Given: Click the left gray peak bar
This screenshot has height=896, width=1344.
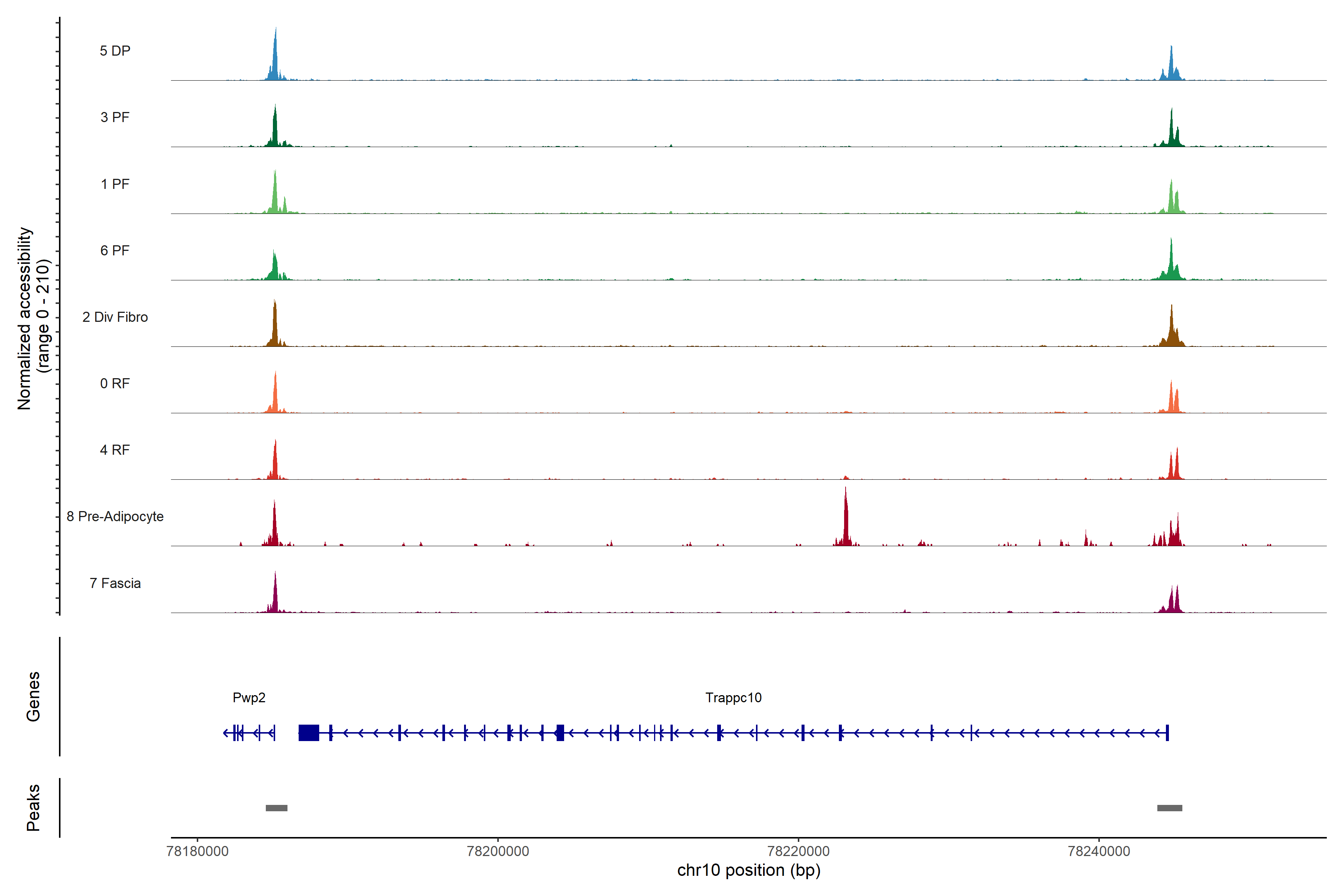Looking at the screenshot, I should coord(277,808).
